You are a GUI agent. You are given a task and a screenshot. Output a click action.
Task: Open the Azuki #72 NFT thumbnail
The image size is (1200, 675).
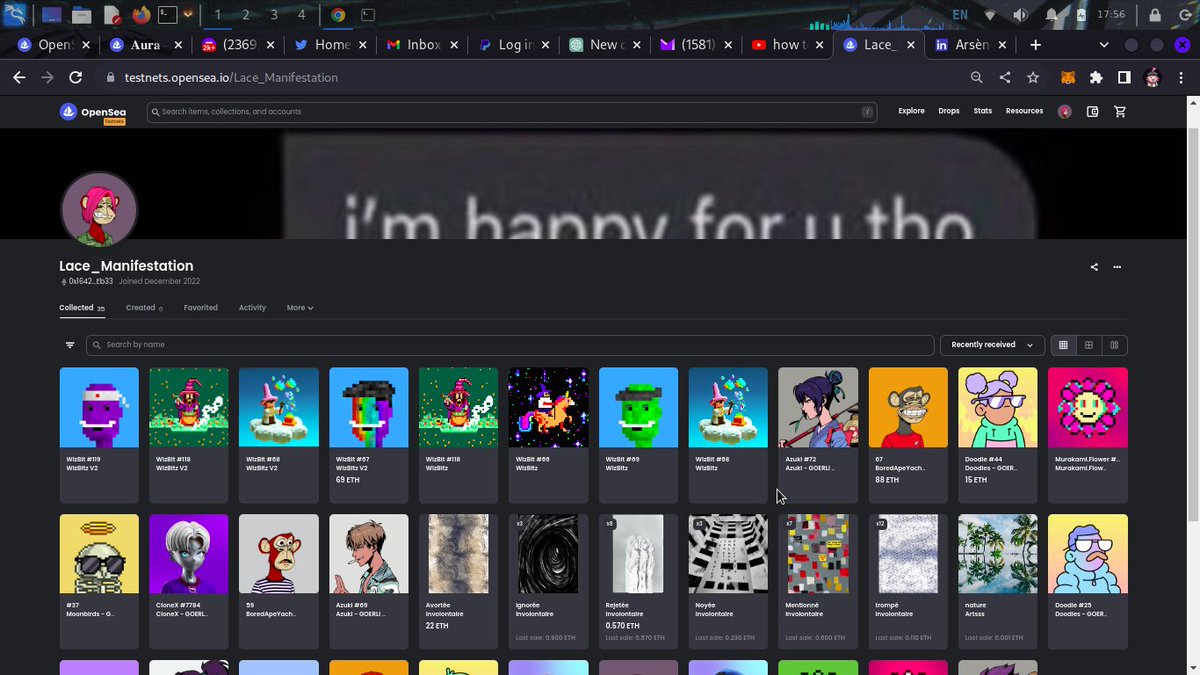(x=818, y=407)
